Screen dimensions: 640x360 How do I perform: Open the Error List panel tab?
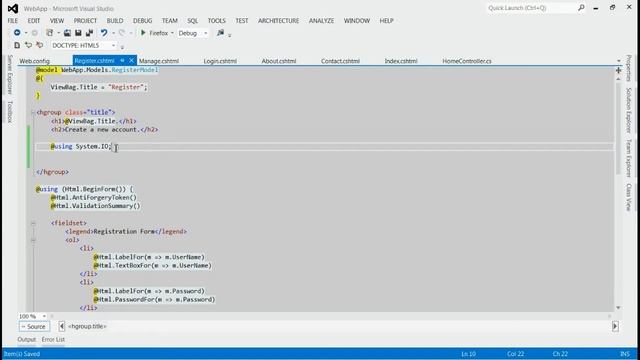click(53, 340)
